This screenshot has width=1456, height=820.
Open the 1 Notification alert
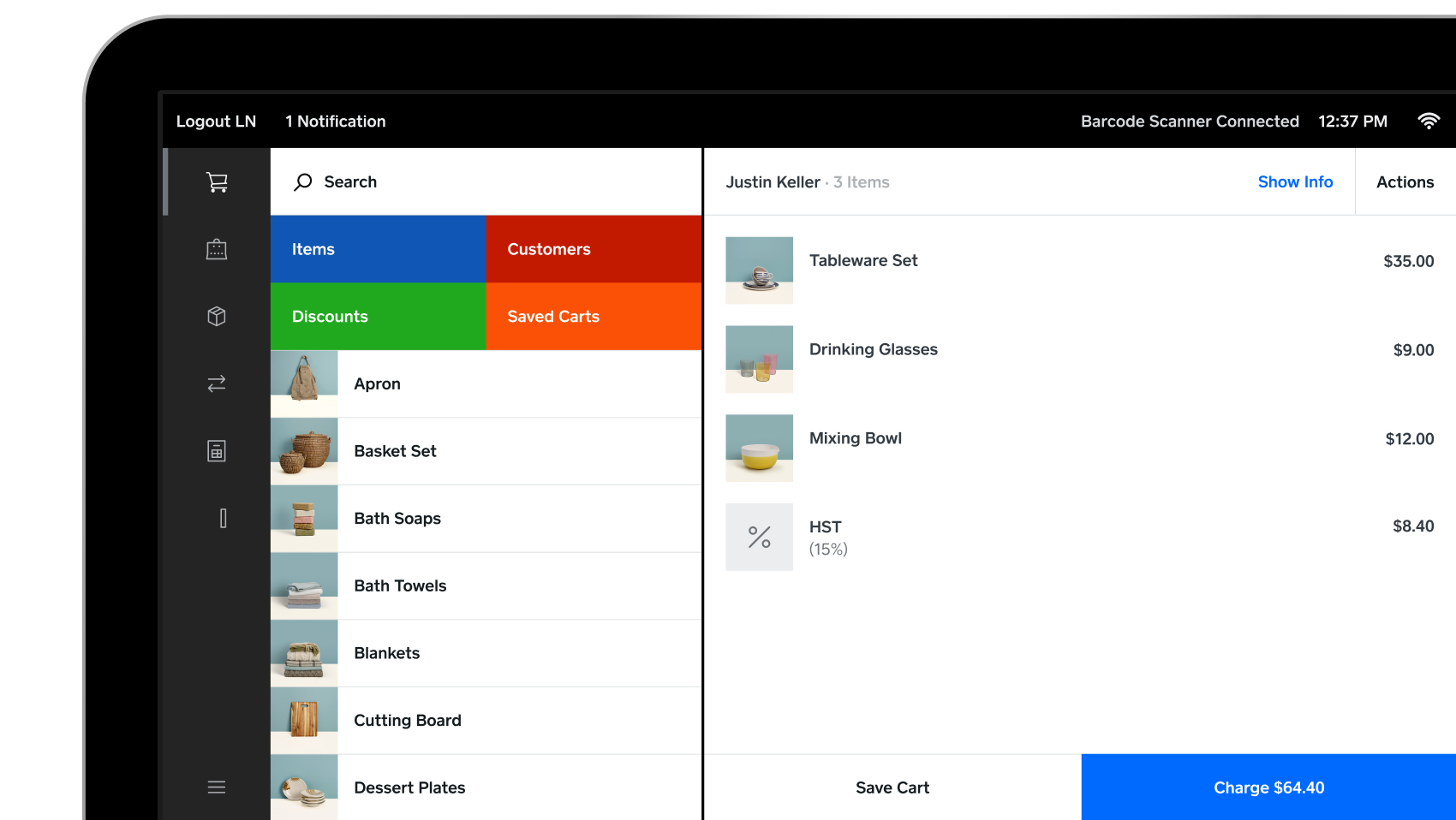click(335, 121)
